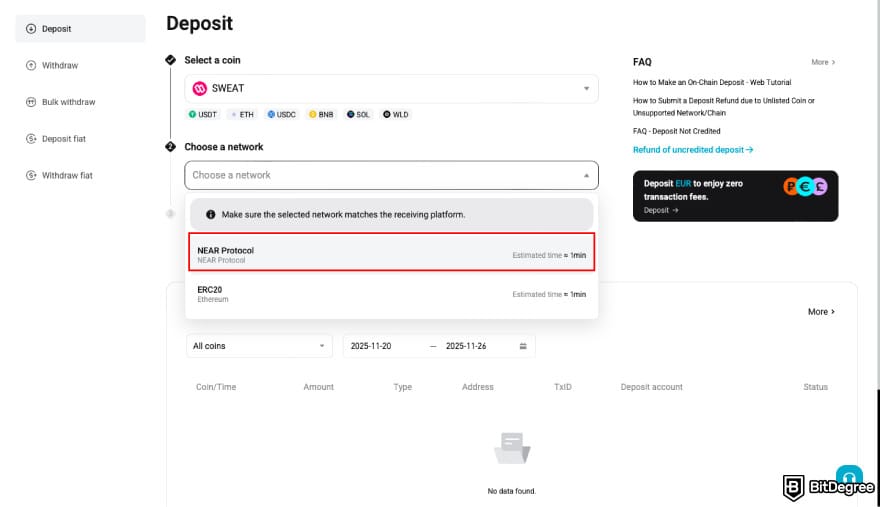Viewport: 880px width, 507px height.
Task: Click end date 2025-11-26 field
Action: 466,346
